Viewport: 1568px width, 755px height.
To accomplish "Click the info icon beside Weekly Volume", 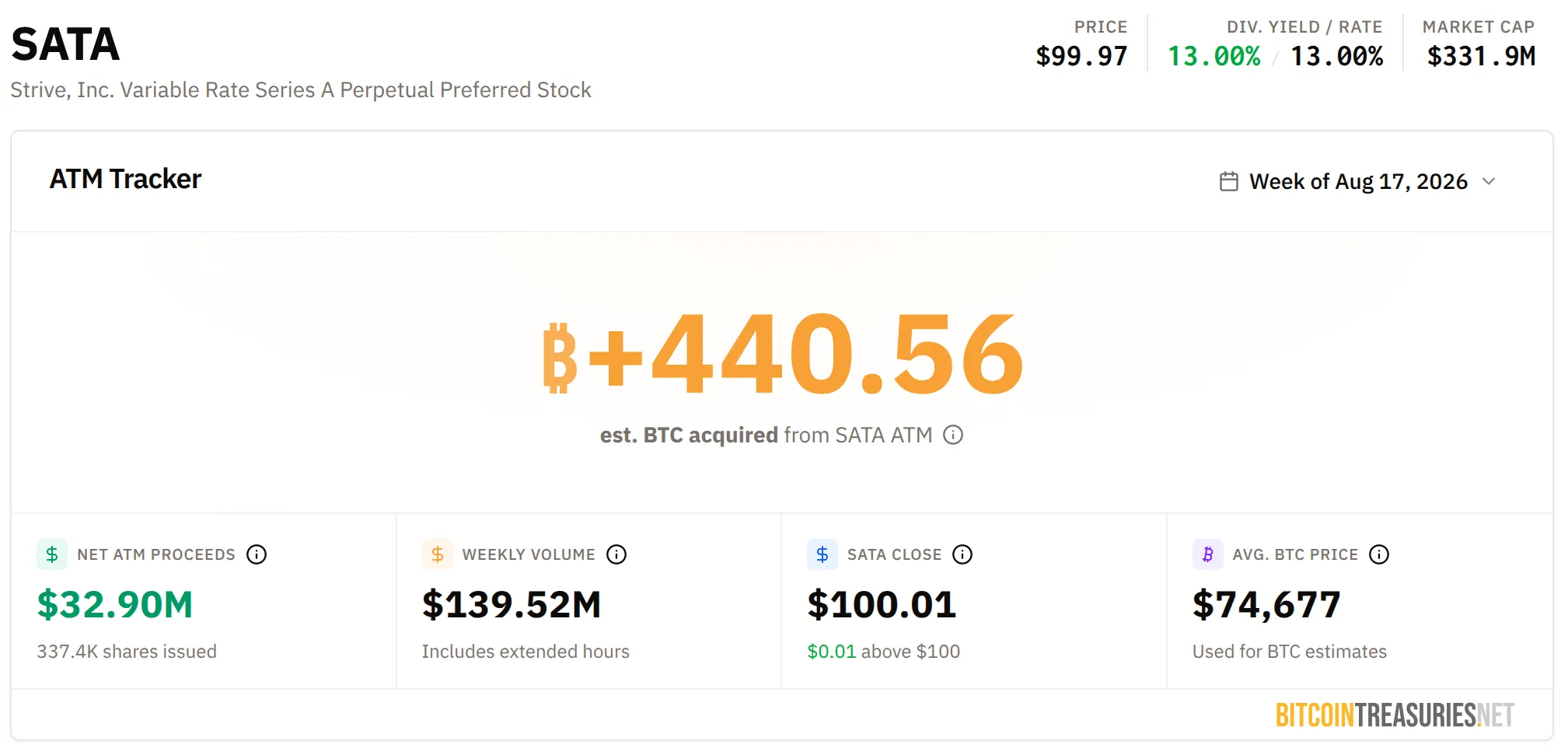I will (616, 554).
